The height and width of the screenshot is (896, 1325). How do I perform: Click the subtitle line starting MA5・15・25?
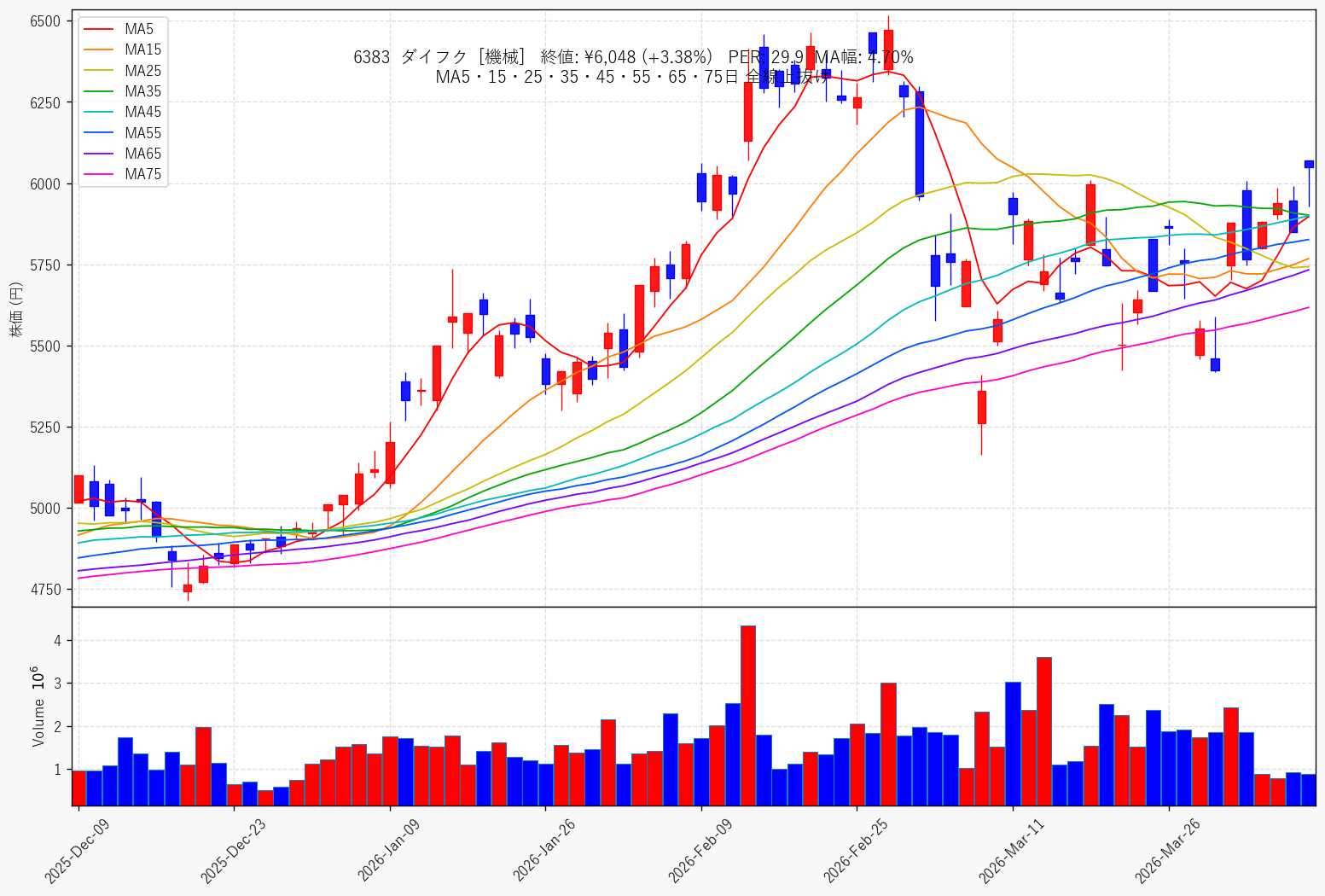[631, 77]
